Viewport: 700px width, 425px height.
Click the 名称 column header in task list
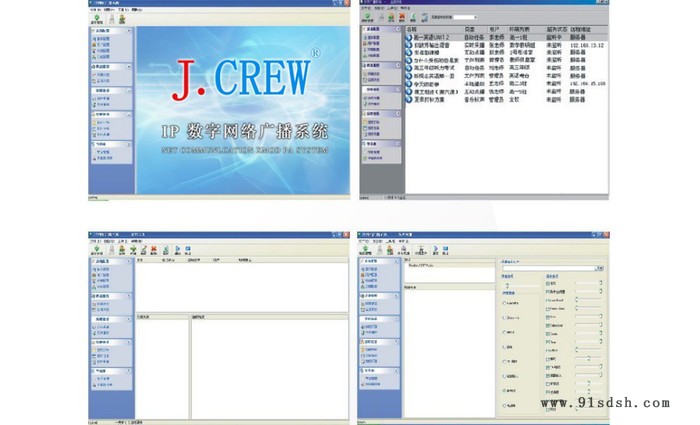412,29
